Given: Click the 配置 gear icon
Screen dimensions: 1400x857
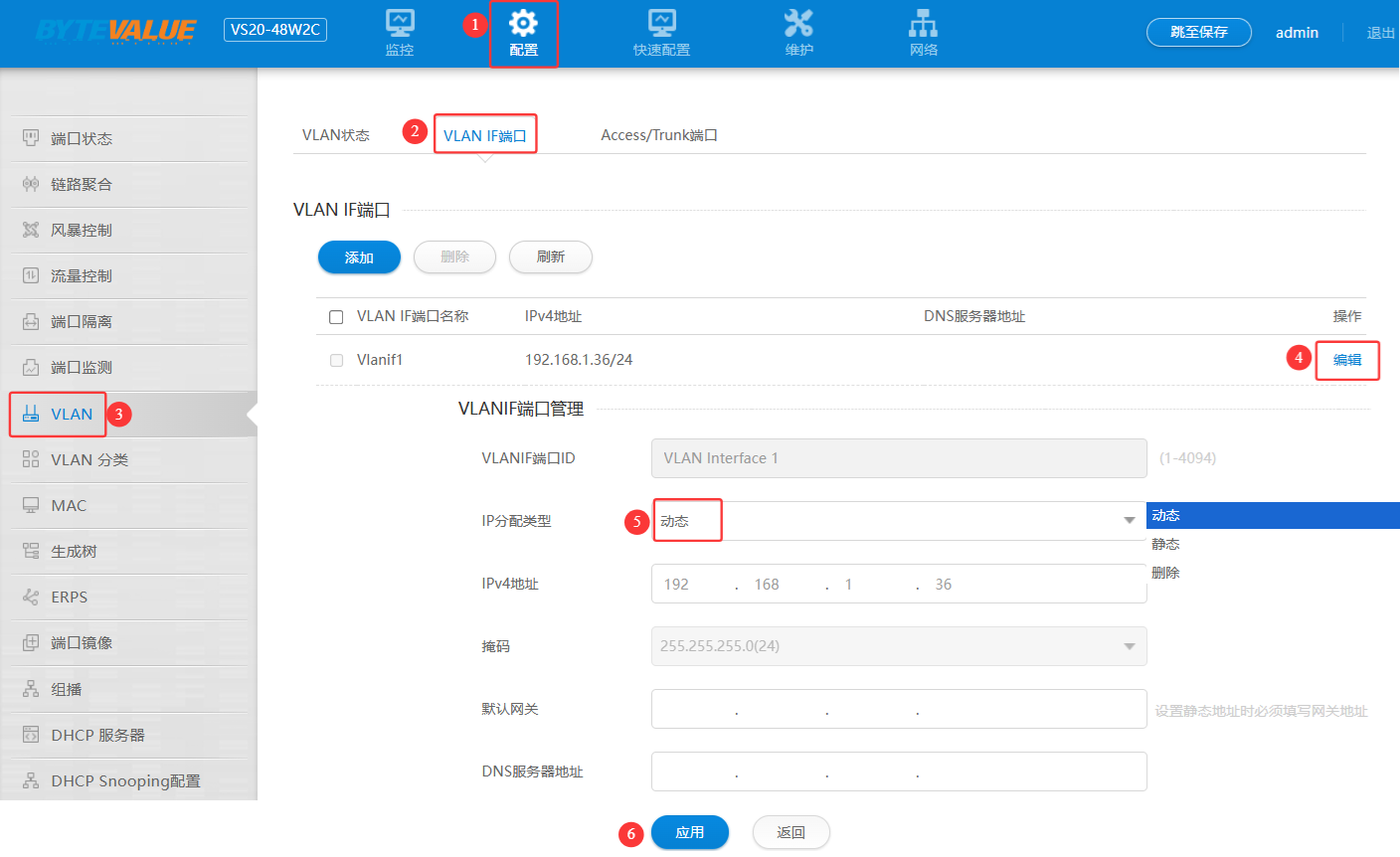Looking at the screenshot, I should (x=523, y=24).
